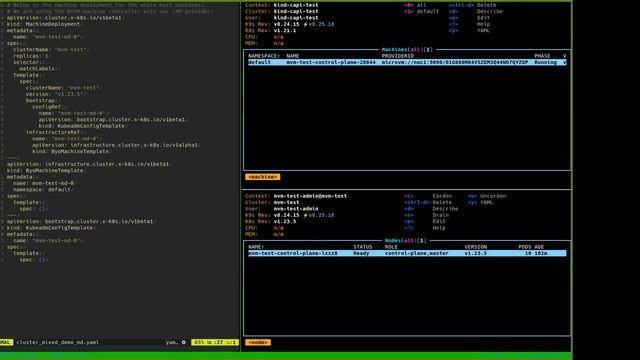Click the Edit hint in the Nodes pane
The width and height of the screenshot is (640, 360).
pyautogui.click(x=439, y=222)
